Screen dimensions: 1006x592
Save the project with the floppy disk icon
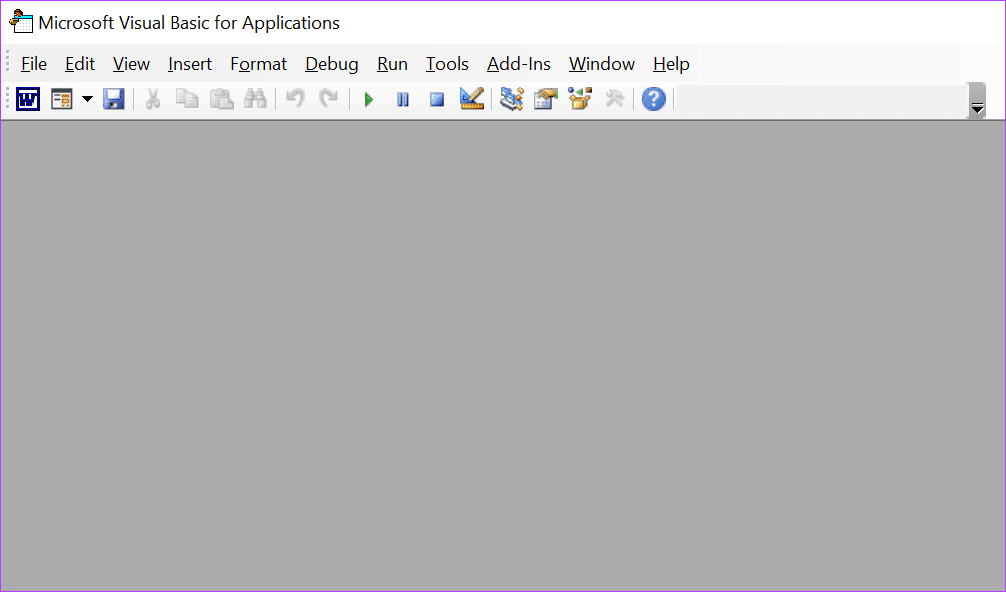click(x=114, y=99)
